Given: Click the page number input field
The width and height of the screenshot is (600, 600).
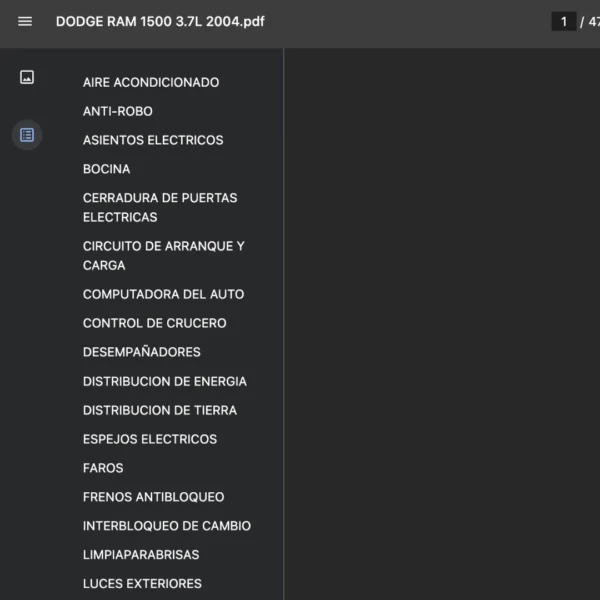Looking at the screenshot, I should (x=564, y=21).
